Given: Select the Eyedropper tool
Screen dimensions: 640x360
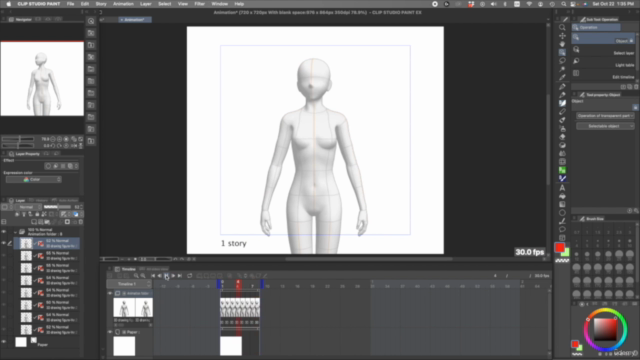Looking at the screenshot, I should coord(562,77).
